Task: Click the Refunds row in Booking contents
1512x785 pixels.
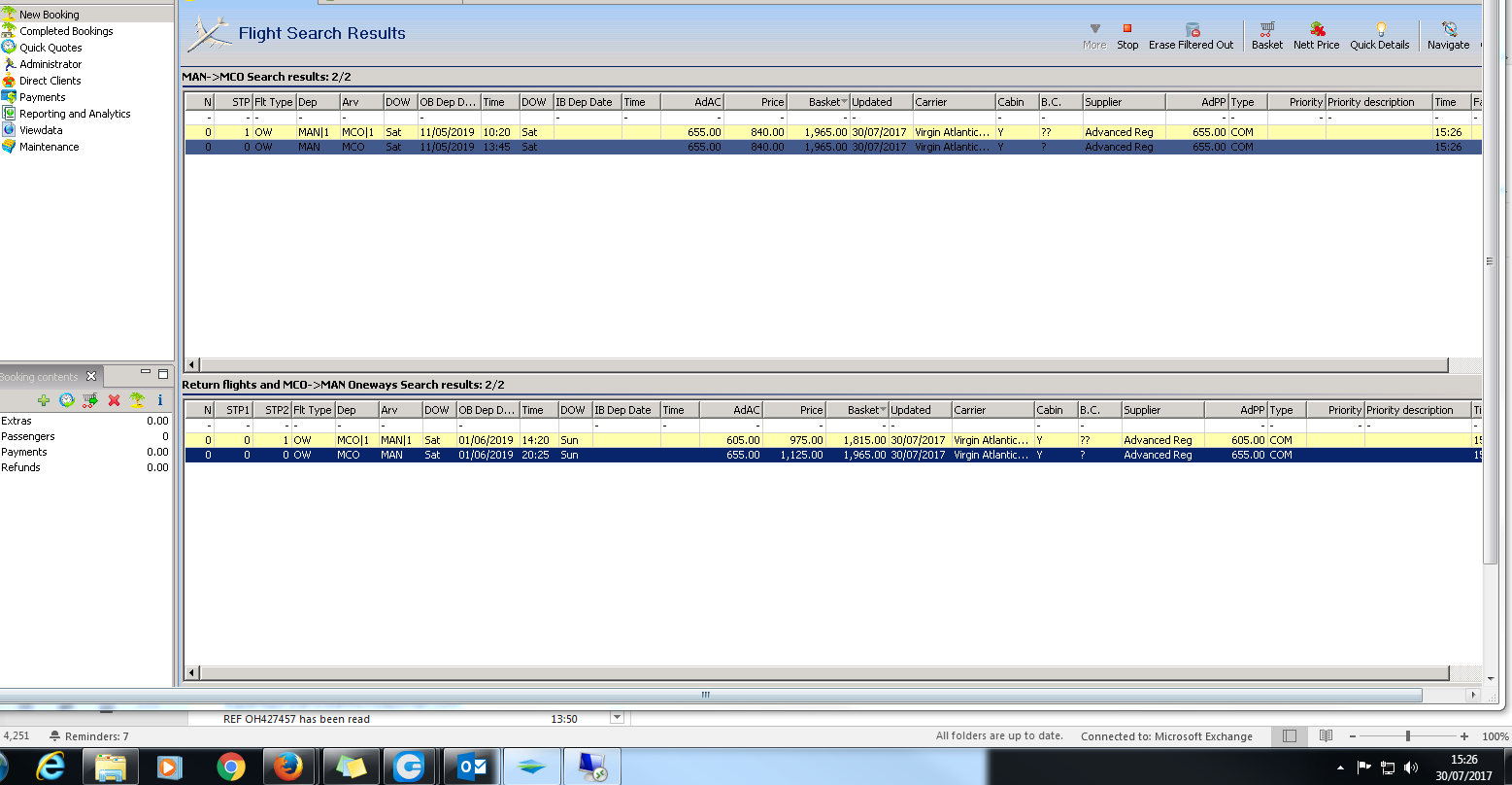Action: 85,467
